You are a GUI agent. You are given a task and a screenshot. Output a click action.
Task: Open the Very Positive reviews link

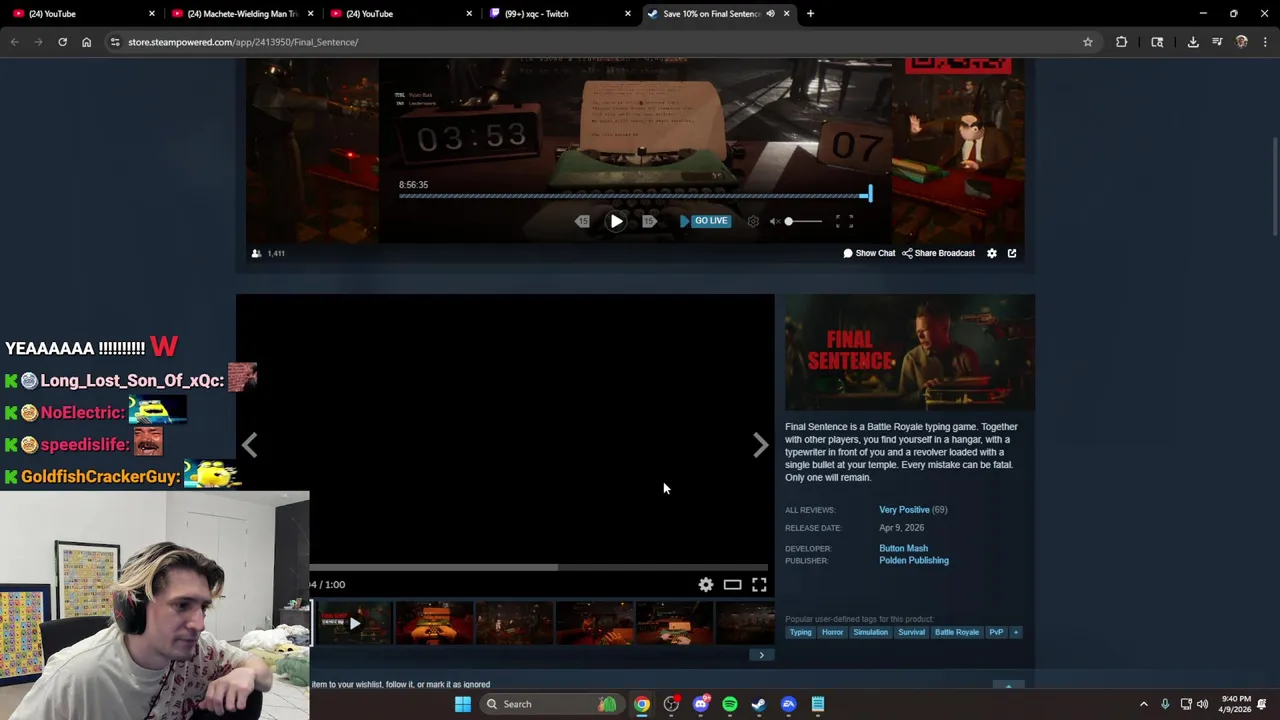tap(904, 510)
